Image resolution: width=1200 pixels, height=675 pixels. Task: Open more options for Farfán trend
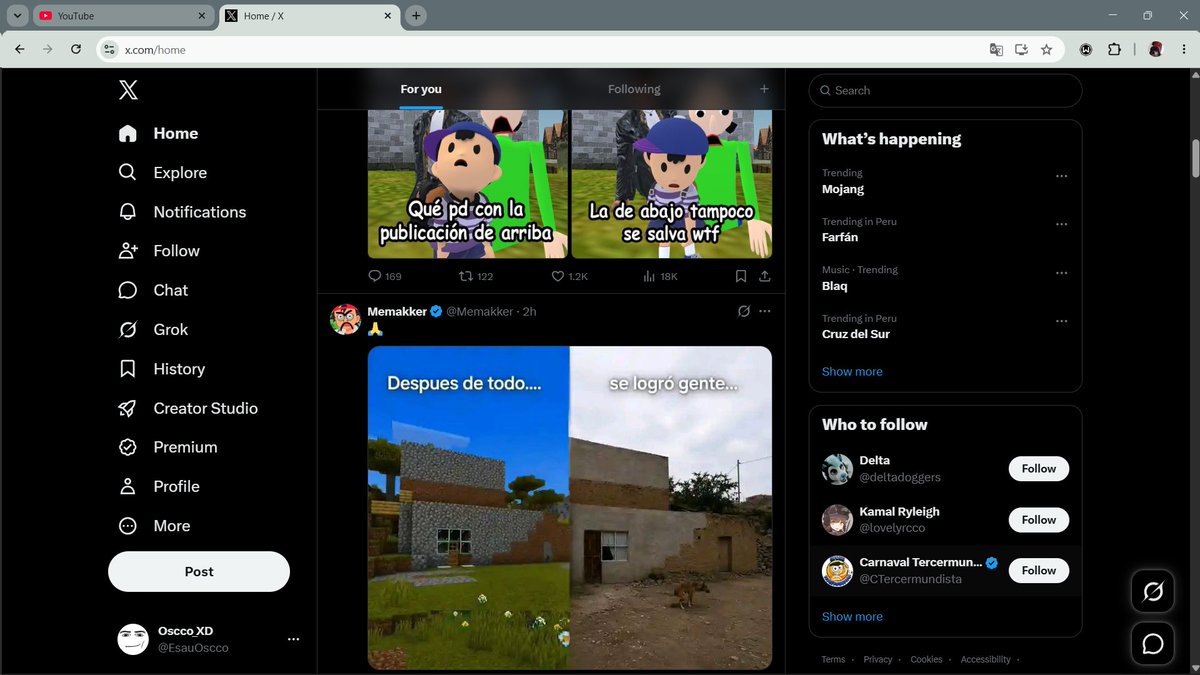1062,224
